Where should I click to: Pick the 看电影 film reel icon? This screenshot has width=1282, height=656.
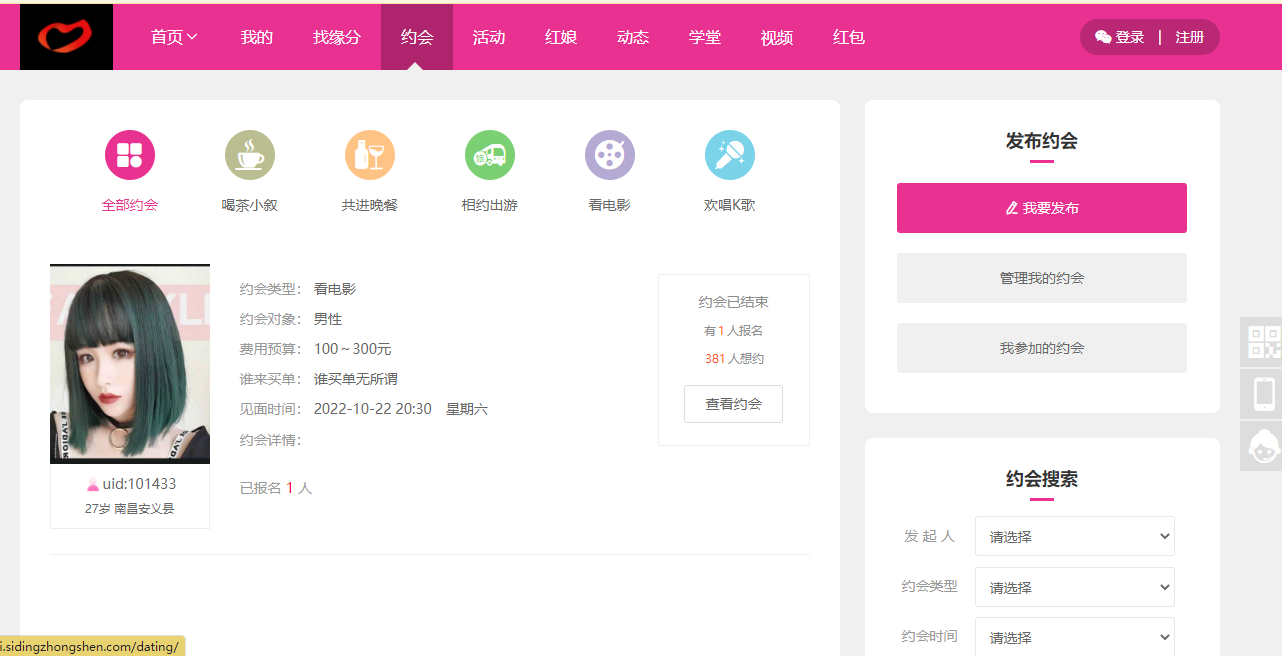[x=610, y=155]
